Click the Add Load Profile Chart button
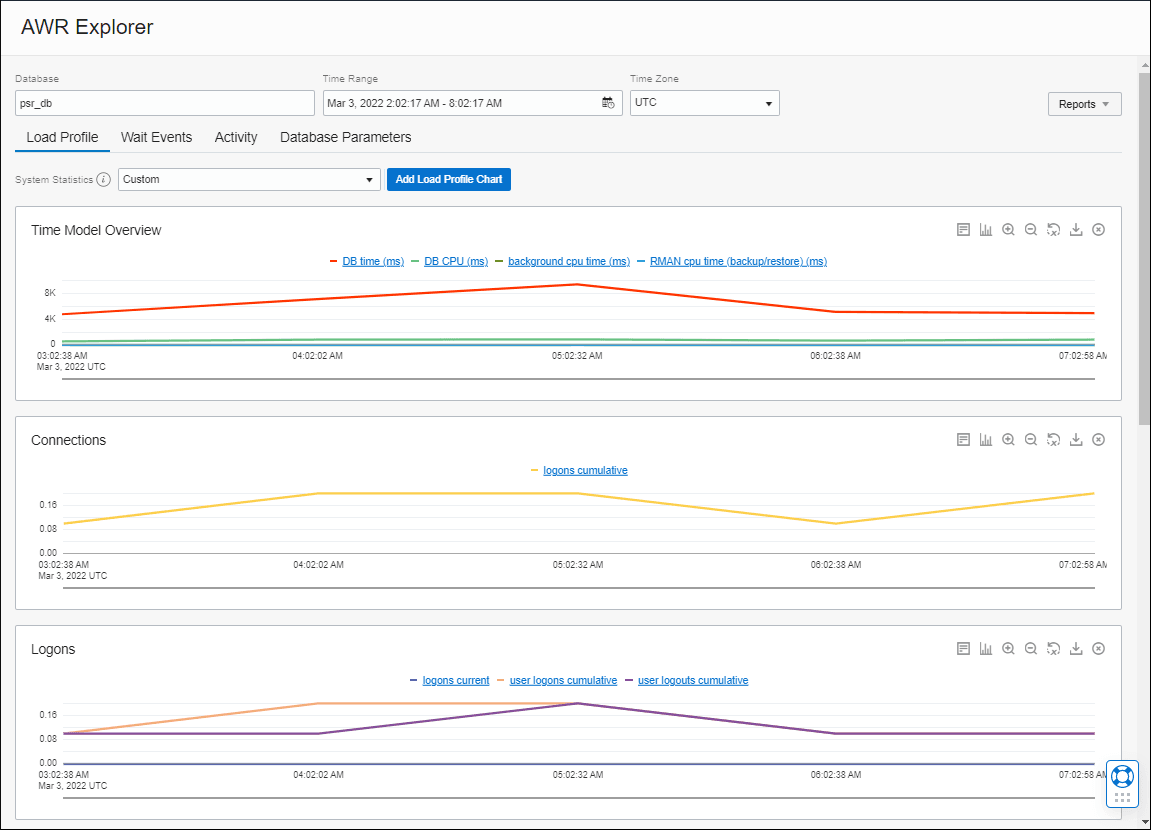1151x830 pixels. tap(448, 180)
